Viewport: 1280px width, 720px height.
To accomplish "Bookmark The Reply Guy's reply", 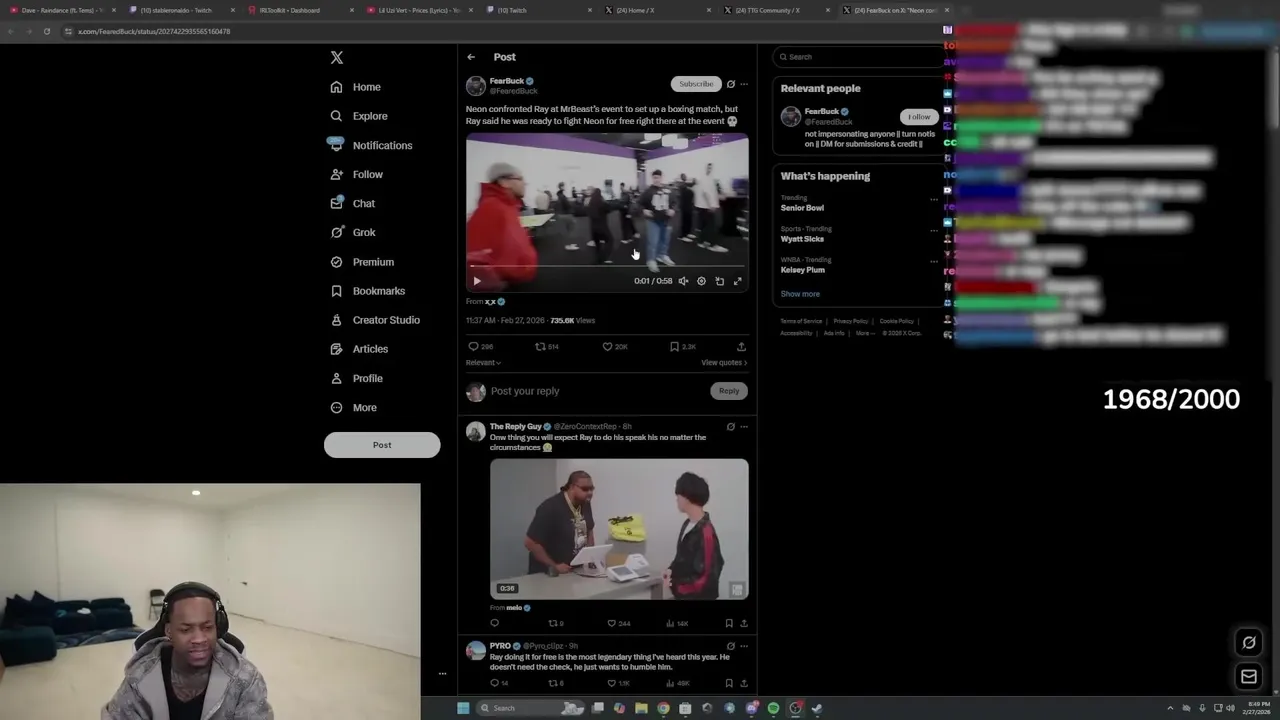I will [x=729, y=623].
